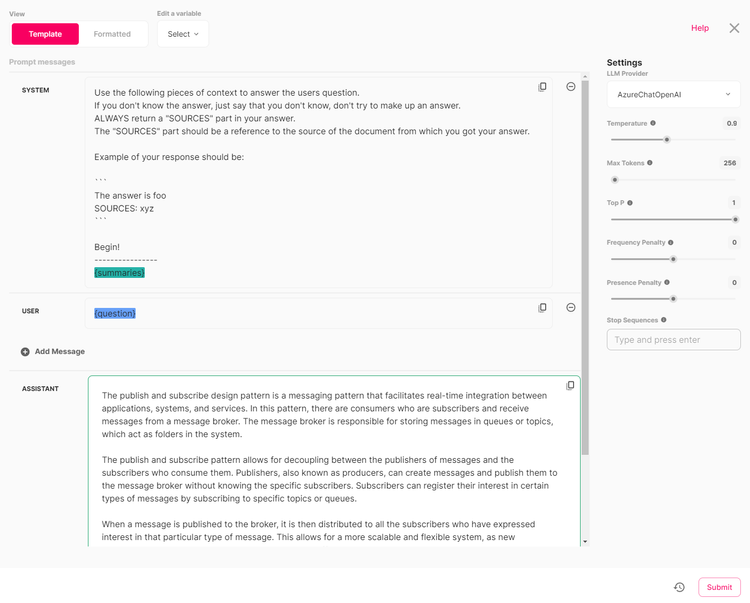The image size is (750, 603).
Task: Copy the ASSISTANT response text
Action: click(570, 385)
